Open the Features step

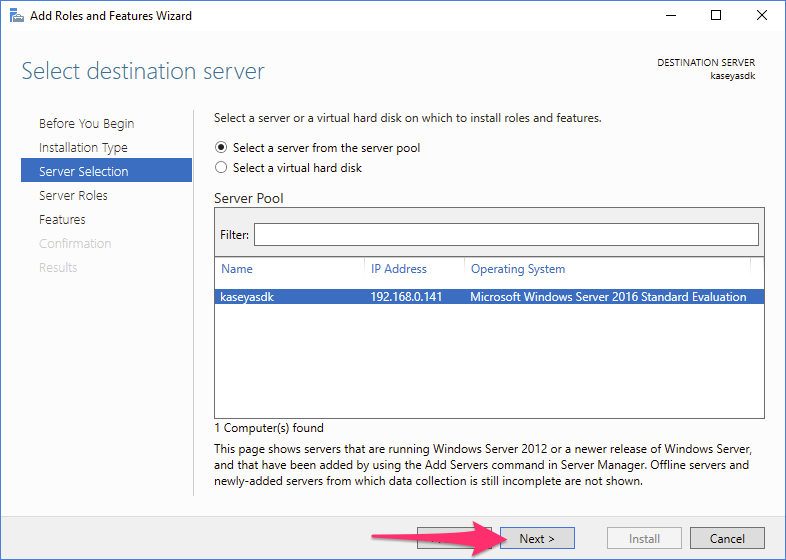coord(62,220)
